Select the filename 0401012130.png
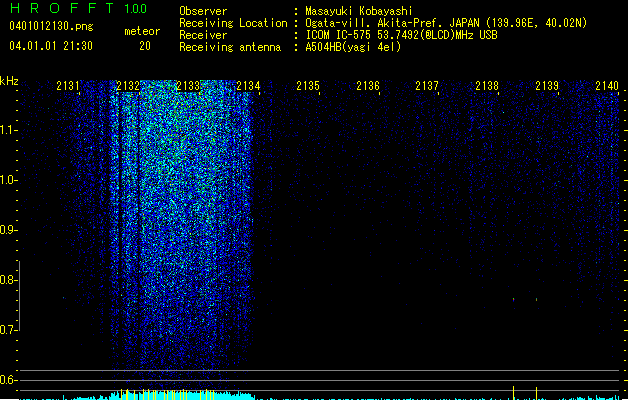 [x=51, y=26]
